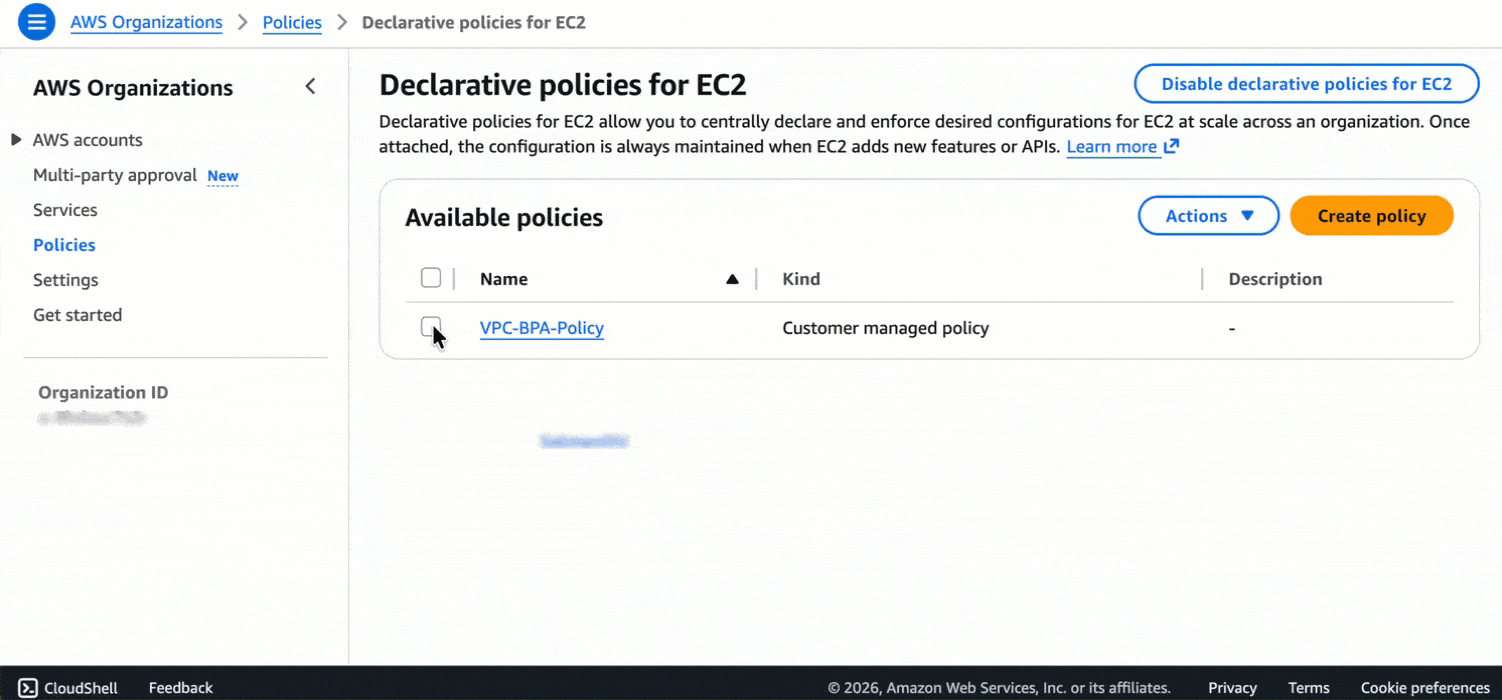Collapse the AWS Organizations sidebar
Screen dimensions: 1502x700
coord(310,87)
